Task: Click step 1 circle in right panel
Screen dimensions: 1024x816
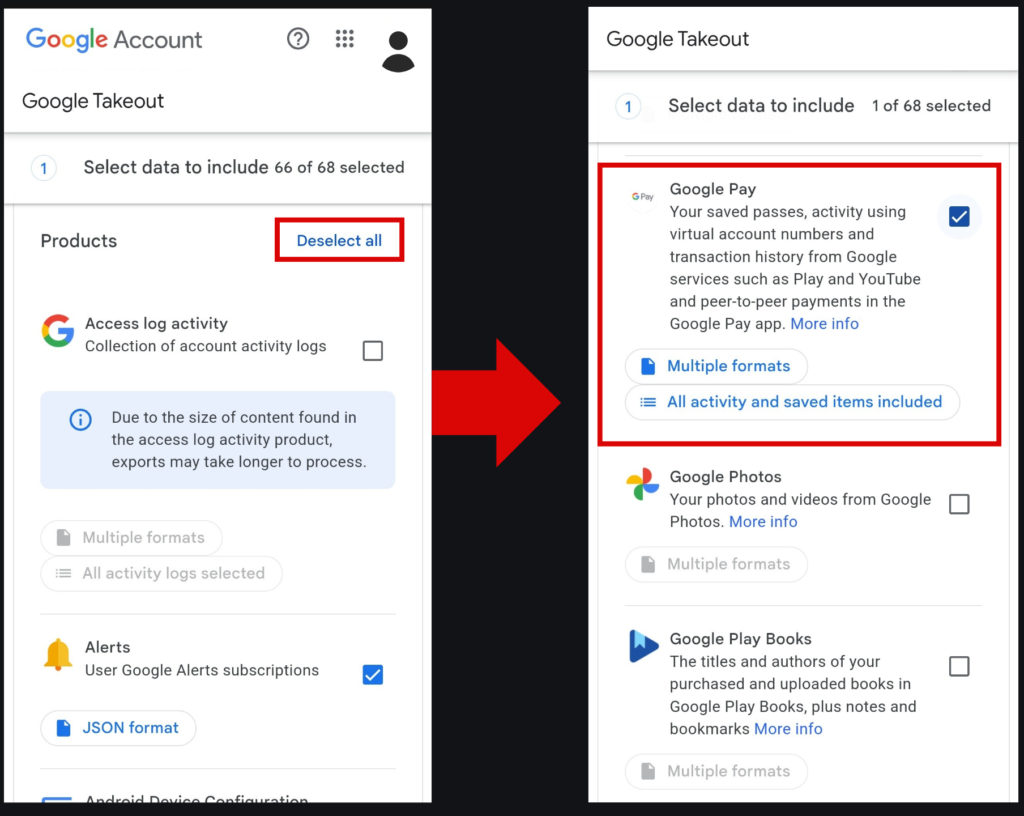Action: [628, 106]
